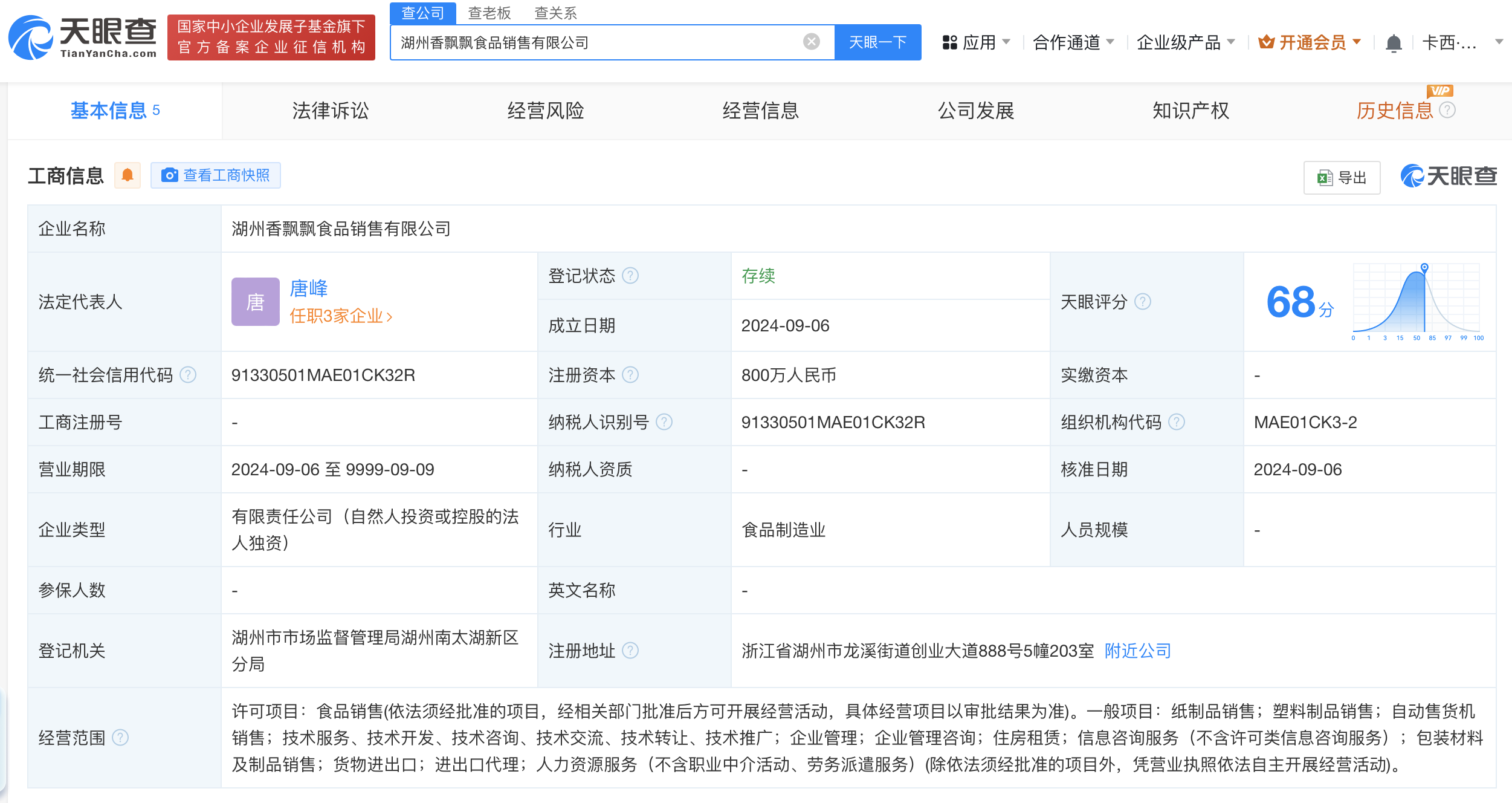Viewport: 1512px width, 803px height.
Task: Open the notification bell
Action: pyautogui.click(x=1394, y=43)
